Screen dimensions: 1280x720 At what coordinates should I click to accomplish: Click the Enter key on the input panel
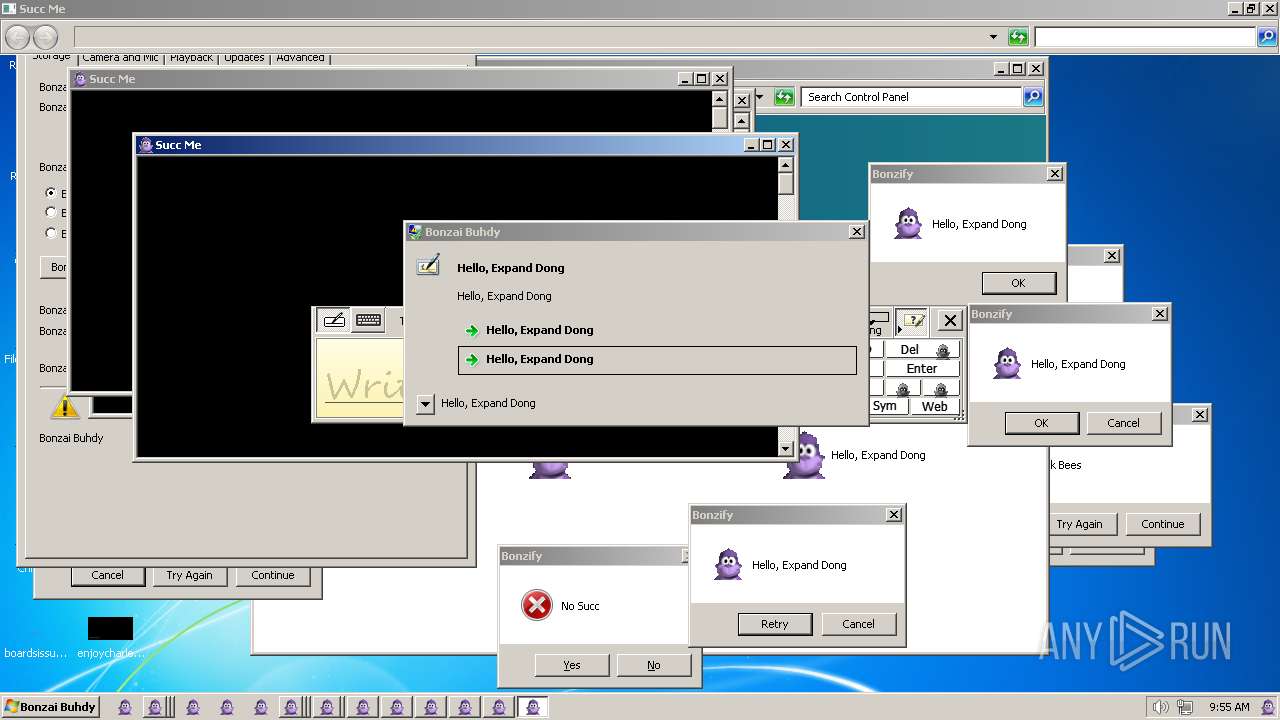922,369
